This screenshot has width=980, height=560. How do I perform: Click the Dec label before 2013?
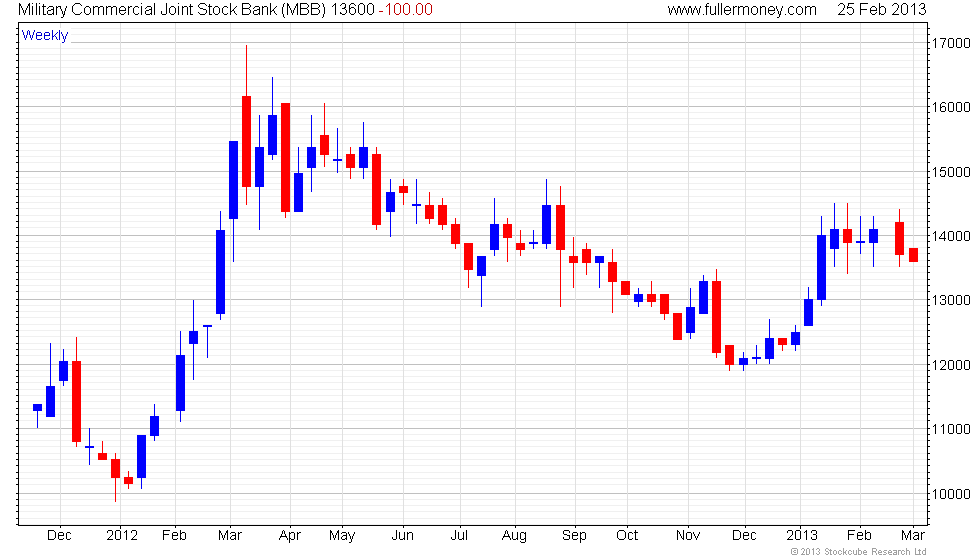[x=744, y=536]
